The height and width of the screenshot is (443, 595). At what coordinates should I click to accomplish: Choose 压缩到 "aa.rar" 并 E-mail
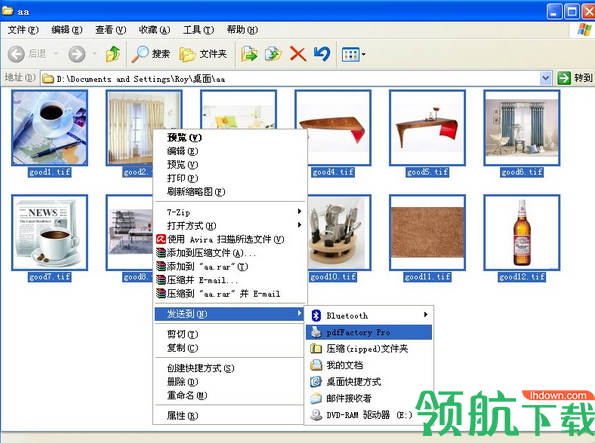click(230, 293)
